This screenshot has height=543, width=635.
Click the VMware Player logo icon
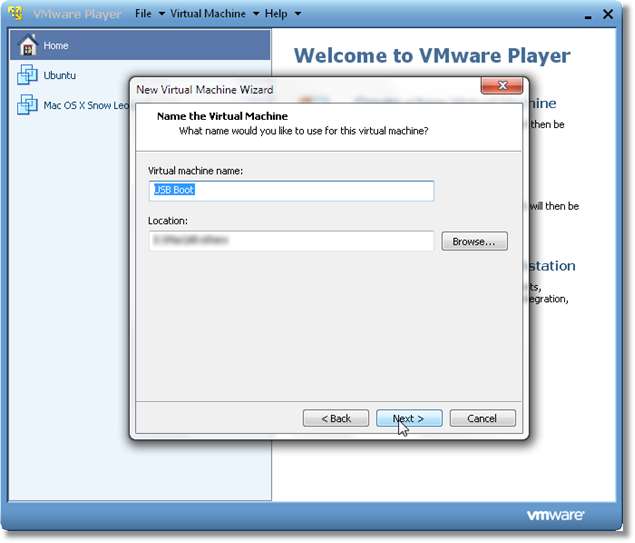(x=16, y=13)
